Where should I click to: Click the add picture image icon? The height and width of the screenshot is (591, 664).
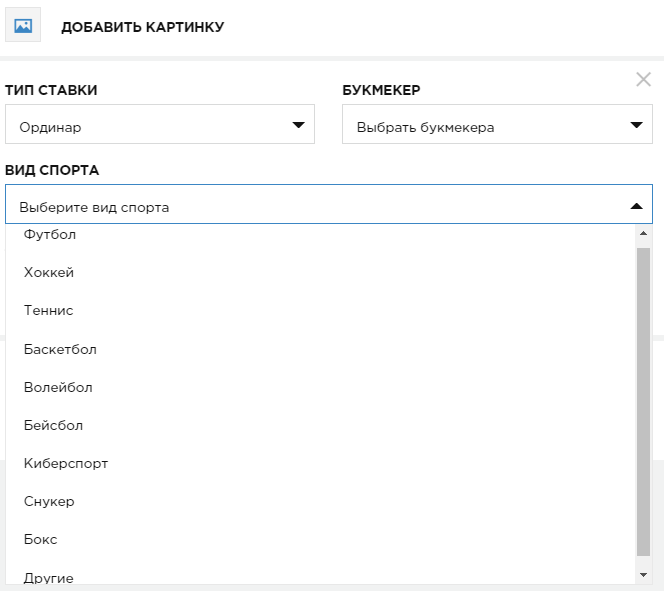(x=23, y=25)
